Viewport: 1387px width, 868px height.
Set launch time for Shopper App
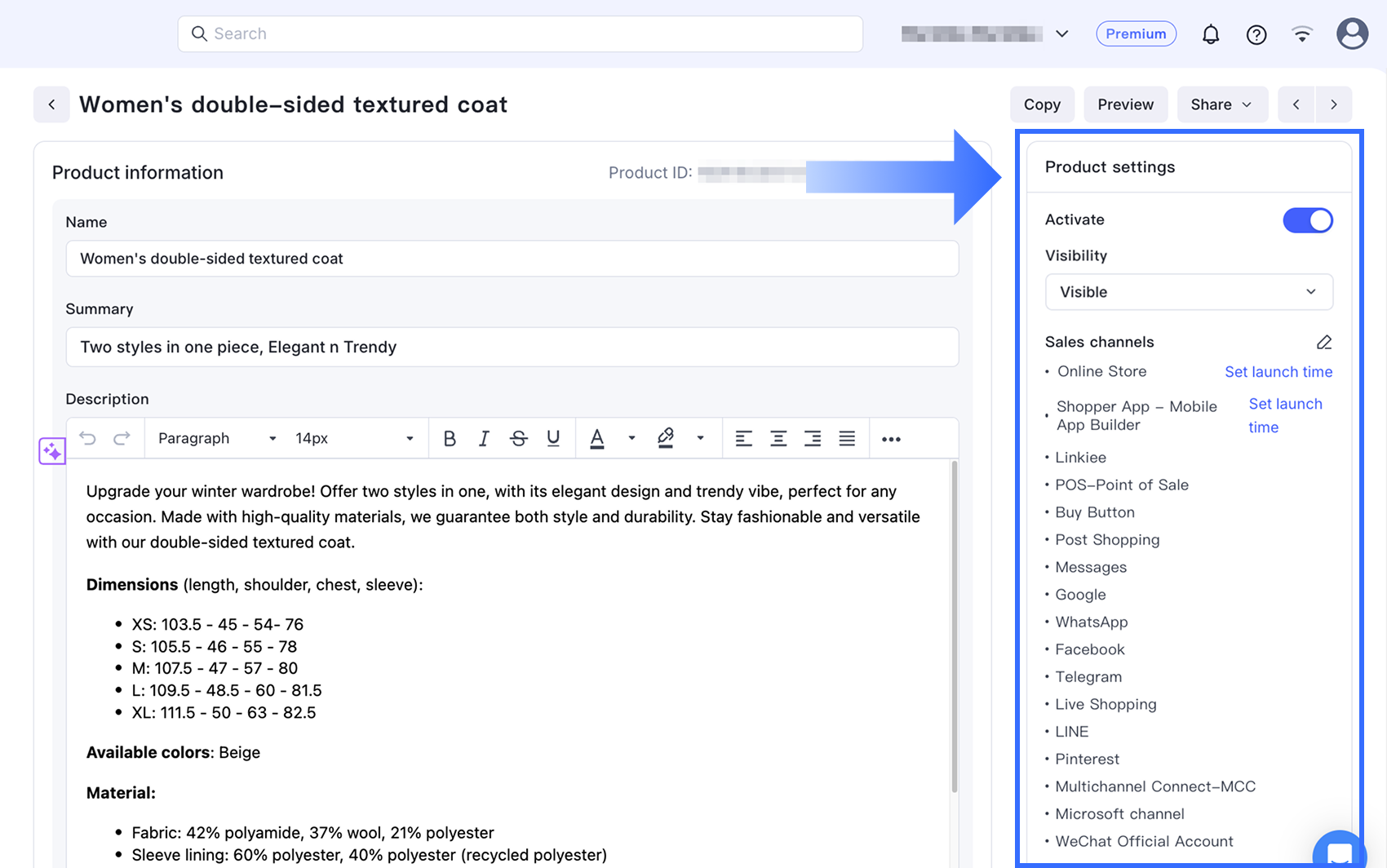[1285, 415]
